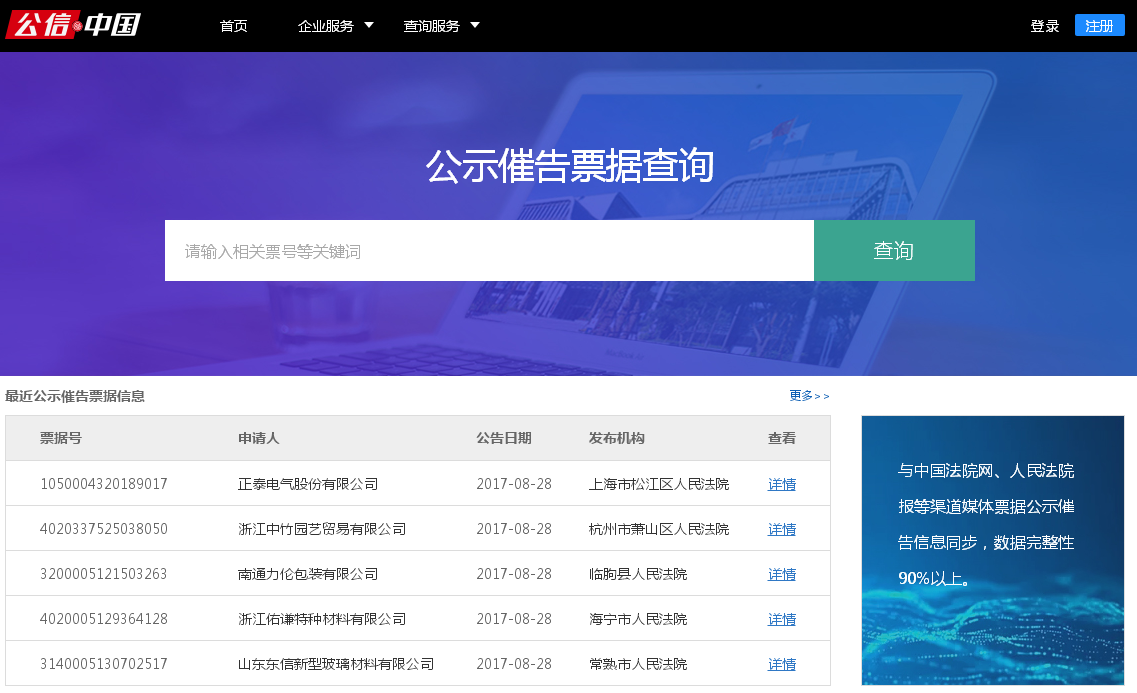1137x693 pixels.
Task: Open the 首页 menu item
Action: [233, 26]
